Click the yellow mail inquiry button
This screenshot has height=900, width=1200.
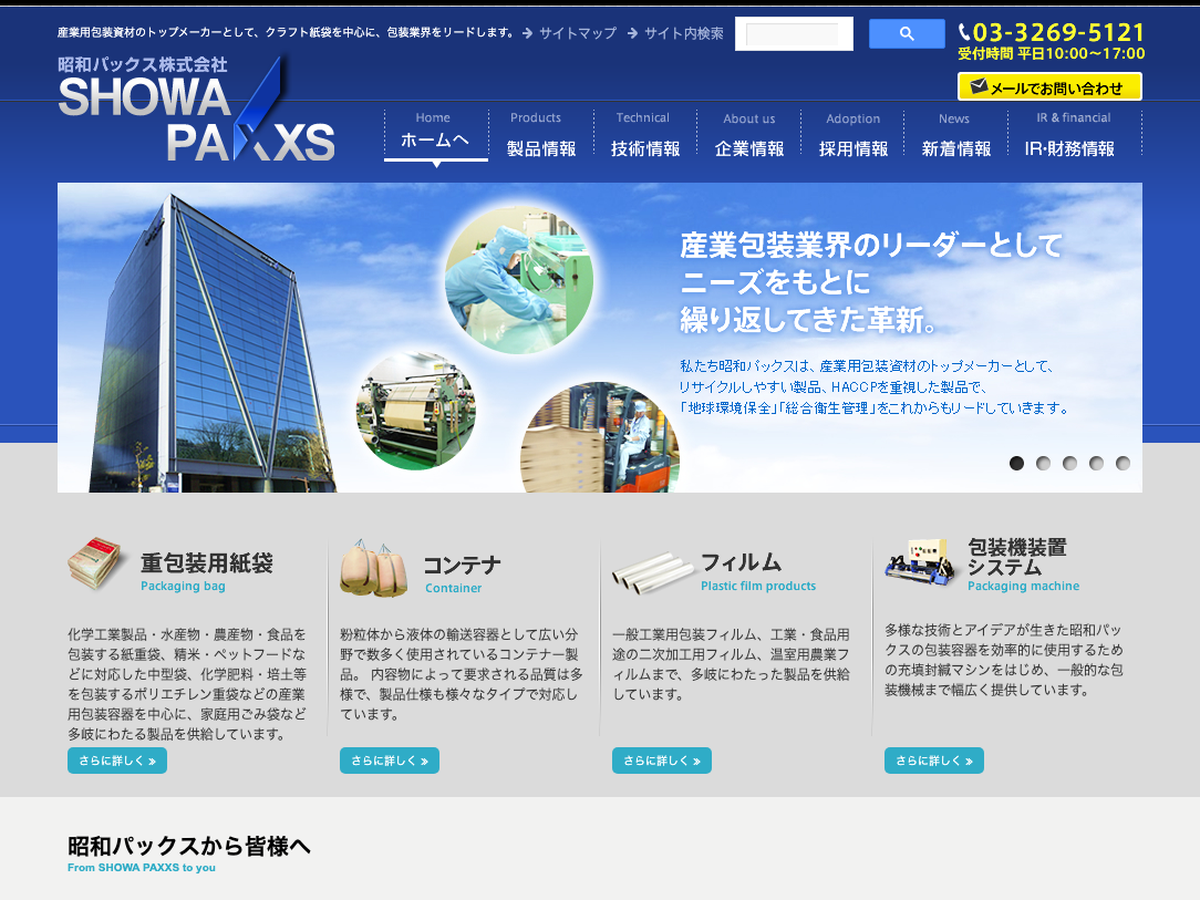1049,87
